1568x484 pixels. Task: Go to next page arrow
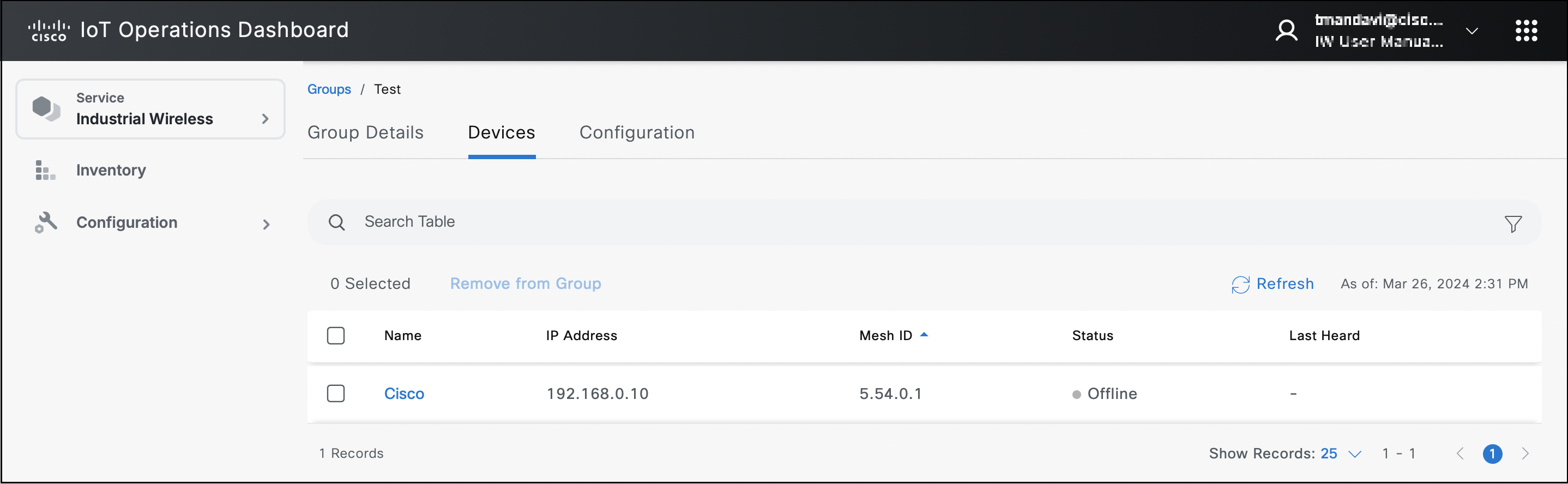[1525, 453]
